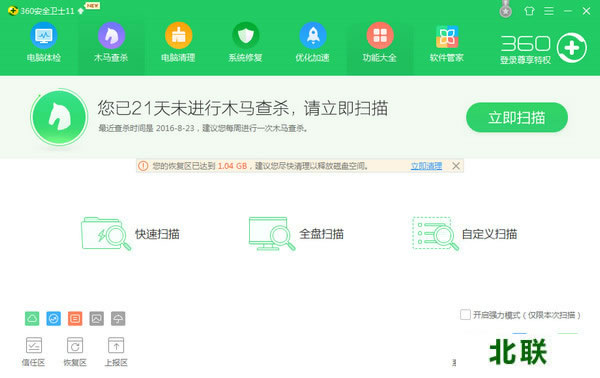The height and width of the screenshot is (378, 600).
Task: Click the green cloud engine icon
Action: [32, 319]
